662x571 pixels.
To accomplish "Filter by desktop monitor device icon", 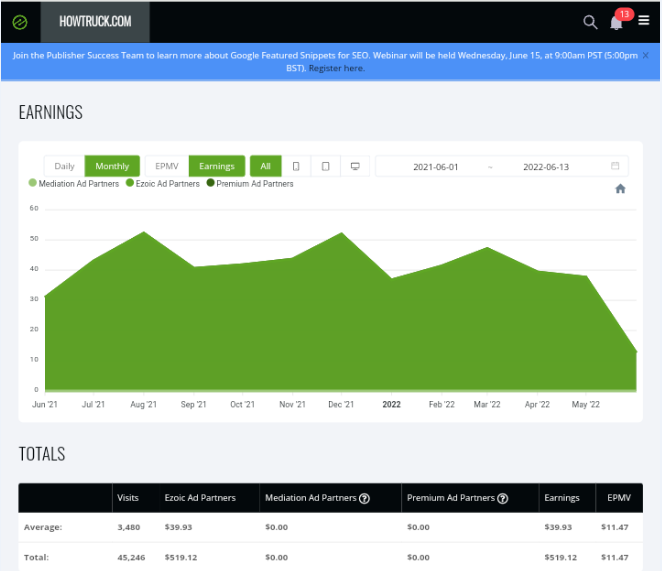I will [x=355, y=166].
